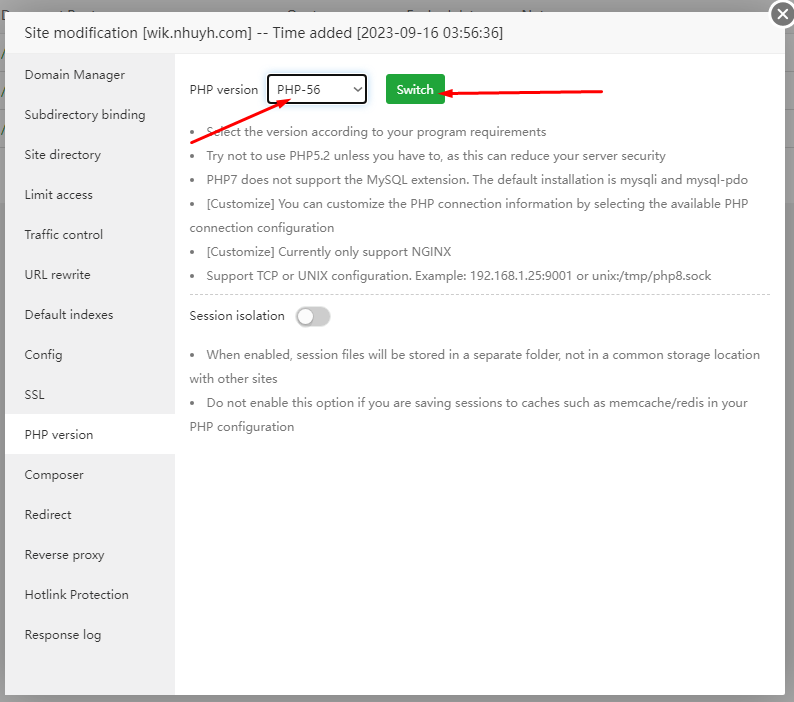Select Limit access in sidebar
Viewport: 794px width, 702px height.
click(x=90, y=194)
